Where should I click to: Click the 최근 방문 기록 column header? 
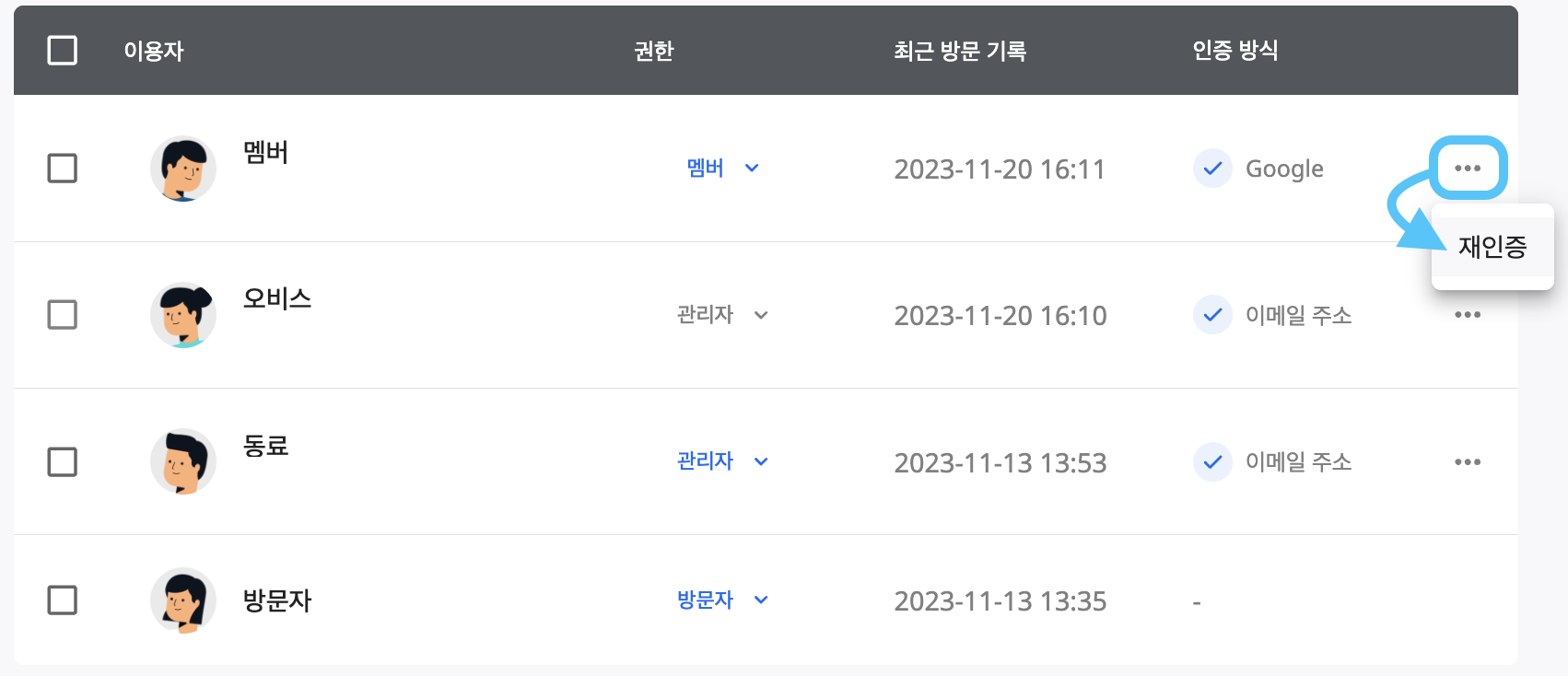tap(960, 51)
